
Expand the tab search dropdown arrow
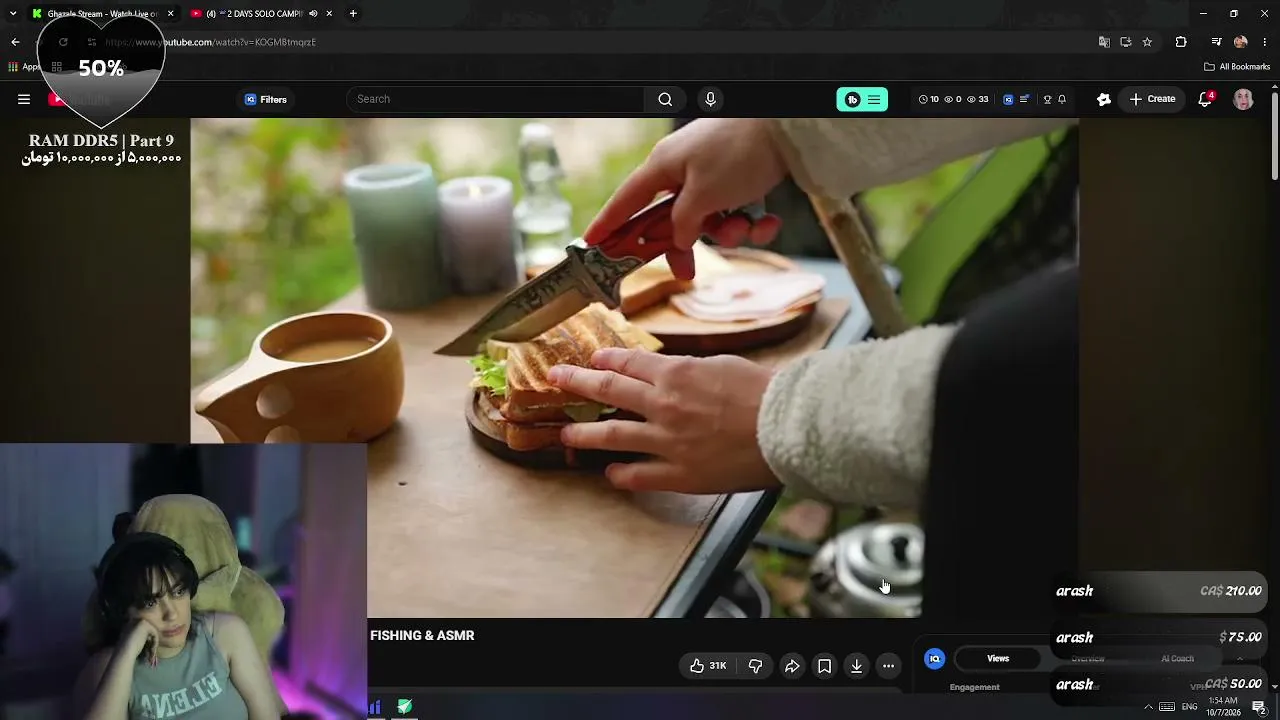point(13,14)
